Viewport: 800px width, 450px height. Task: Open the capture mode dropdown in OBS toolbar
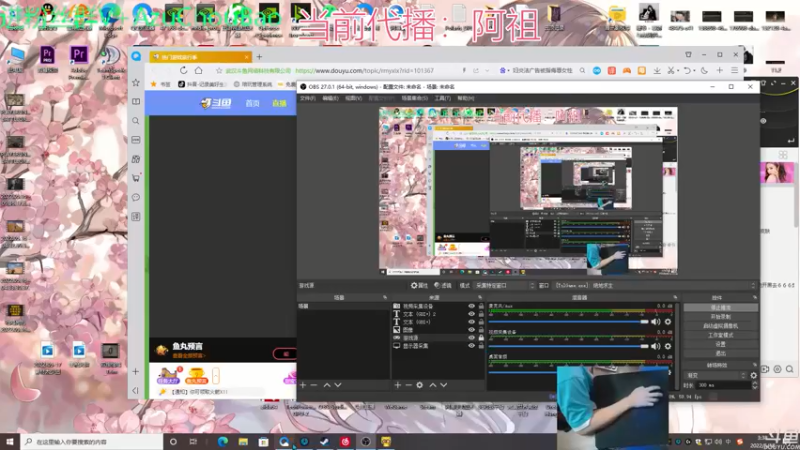[504, 286]
